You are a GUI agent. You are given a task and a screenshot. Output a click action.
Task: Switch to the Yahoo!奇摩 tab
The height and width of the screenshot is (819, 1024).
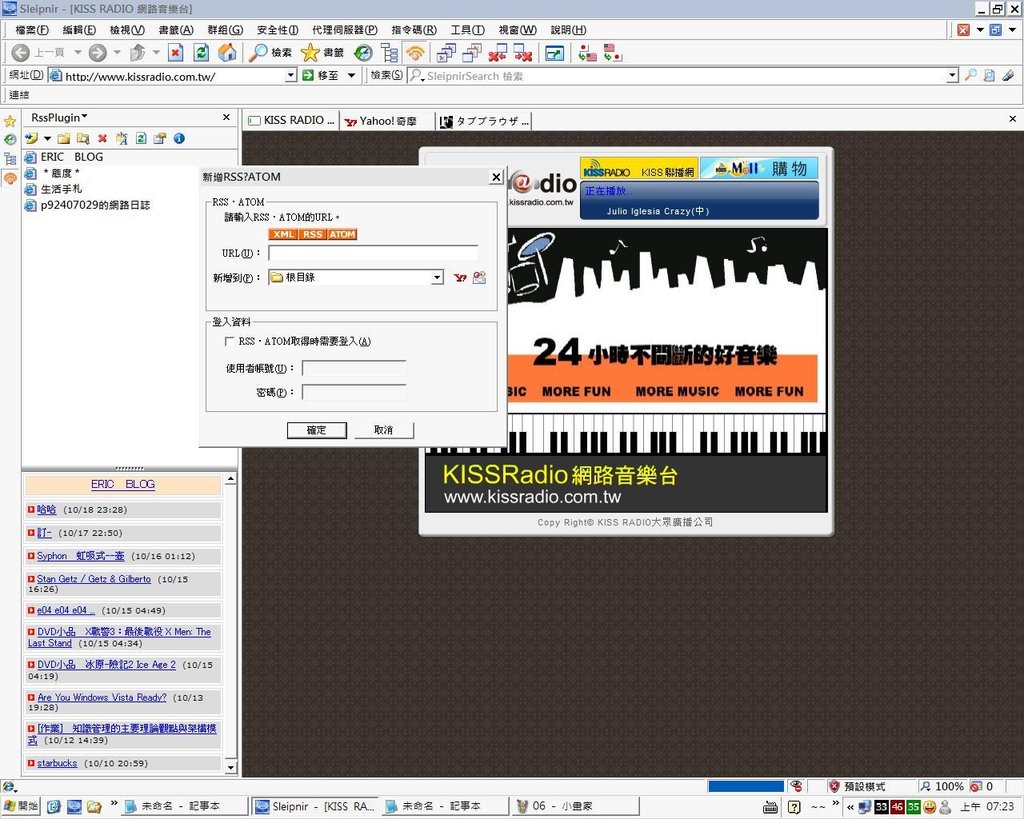[x=387, y=121]
